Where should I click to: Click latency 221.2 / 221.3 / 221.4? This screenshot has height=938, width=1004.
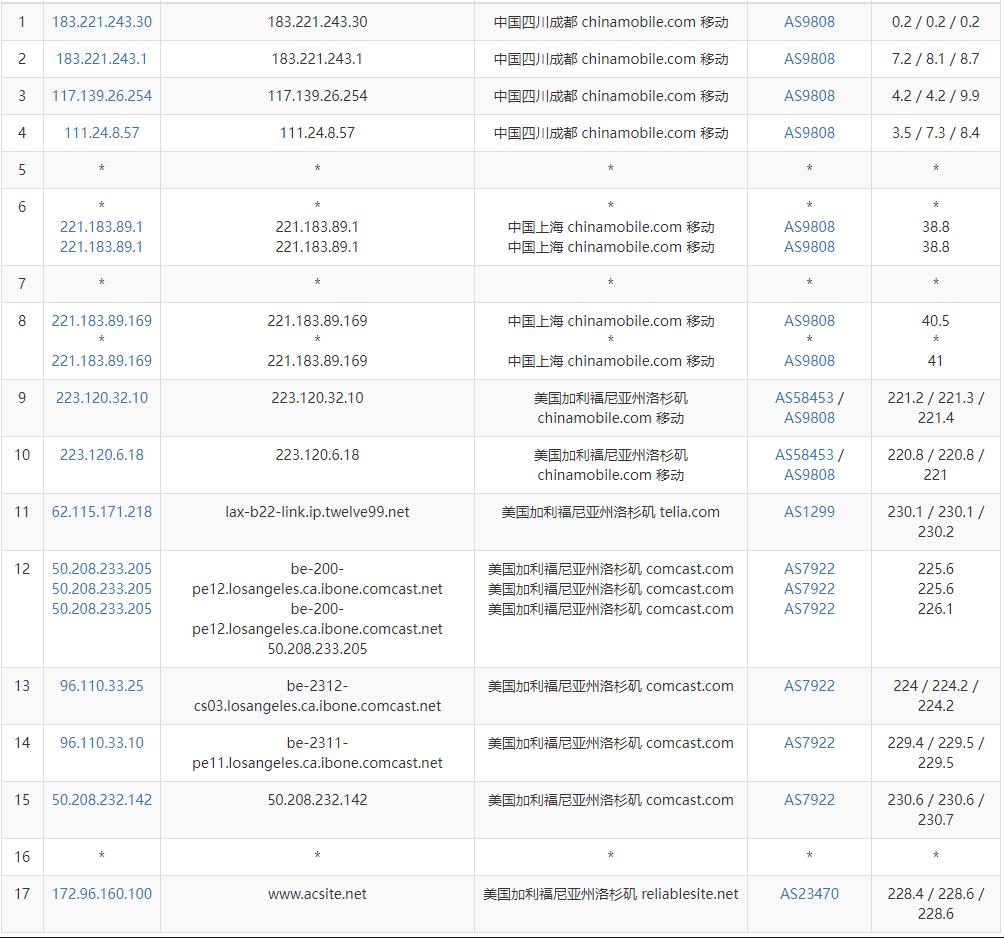coord(935,408)
